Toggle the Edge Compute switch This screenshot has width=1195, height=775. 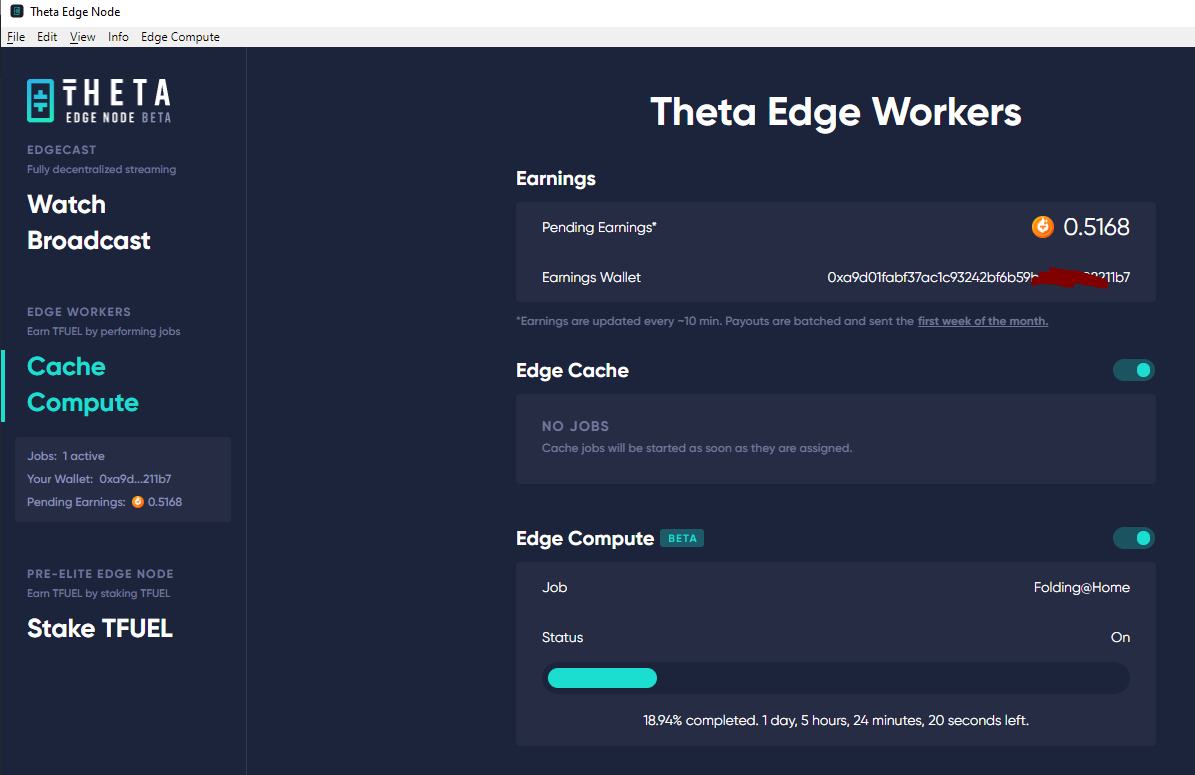[x=1133, y=538]
